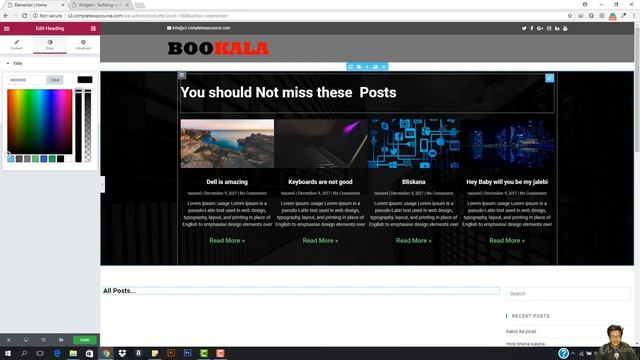Switch to the Style tab

(50, 44)
